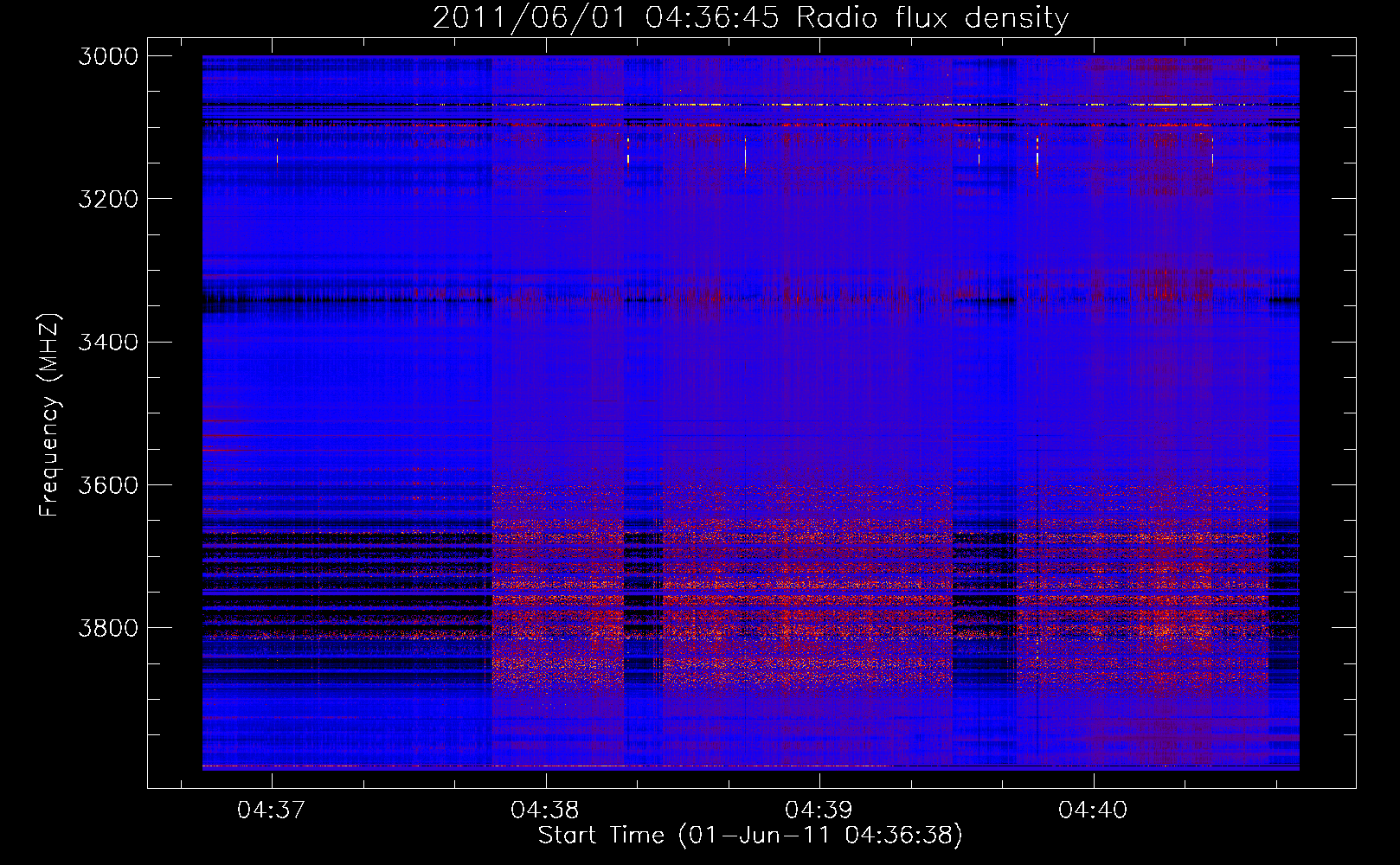This screenshot has width=1400, height=865.
Task: Click the 3200 frequency tick label
Action: [x=108, y=199]
